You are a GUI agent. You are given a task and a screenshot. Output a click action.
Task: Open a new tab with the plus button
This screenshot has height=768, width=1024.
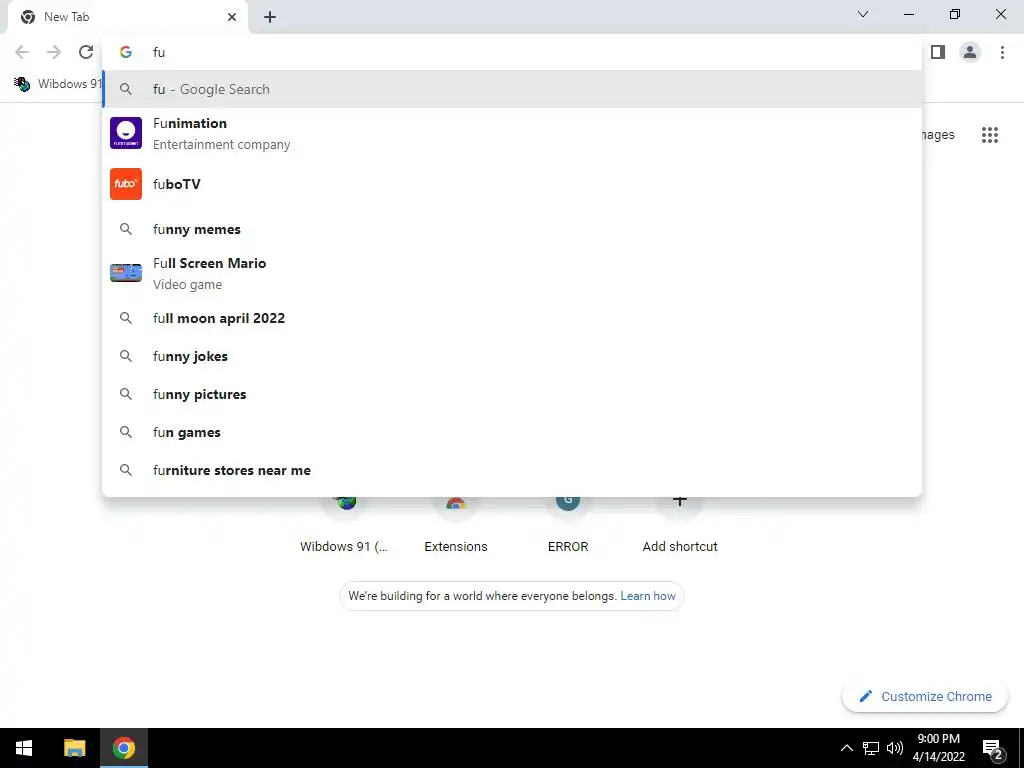(270, 17)
